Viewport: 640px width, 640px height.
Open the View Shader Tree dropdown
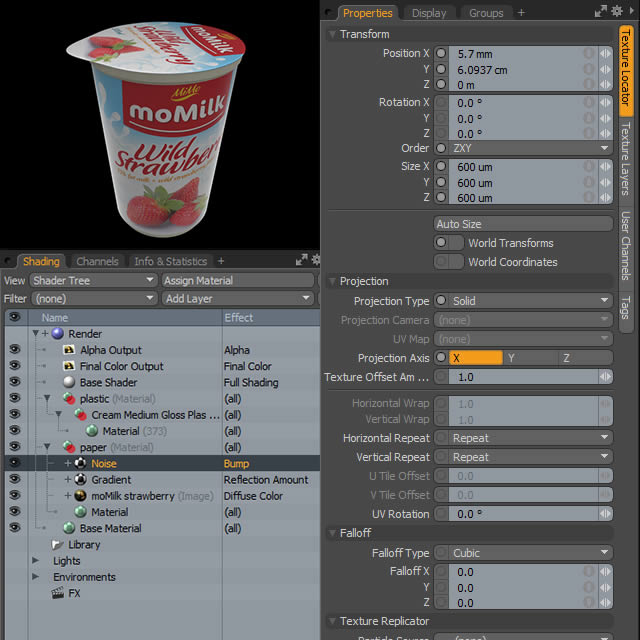point(93,280)
